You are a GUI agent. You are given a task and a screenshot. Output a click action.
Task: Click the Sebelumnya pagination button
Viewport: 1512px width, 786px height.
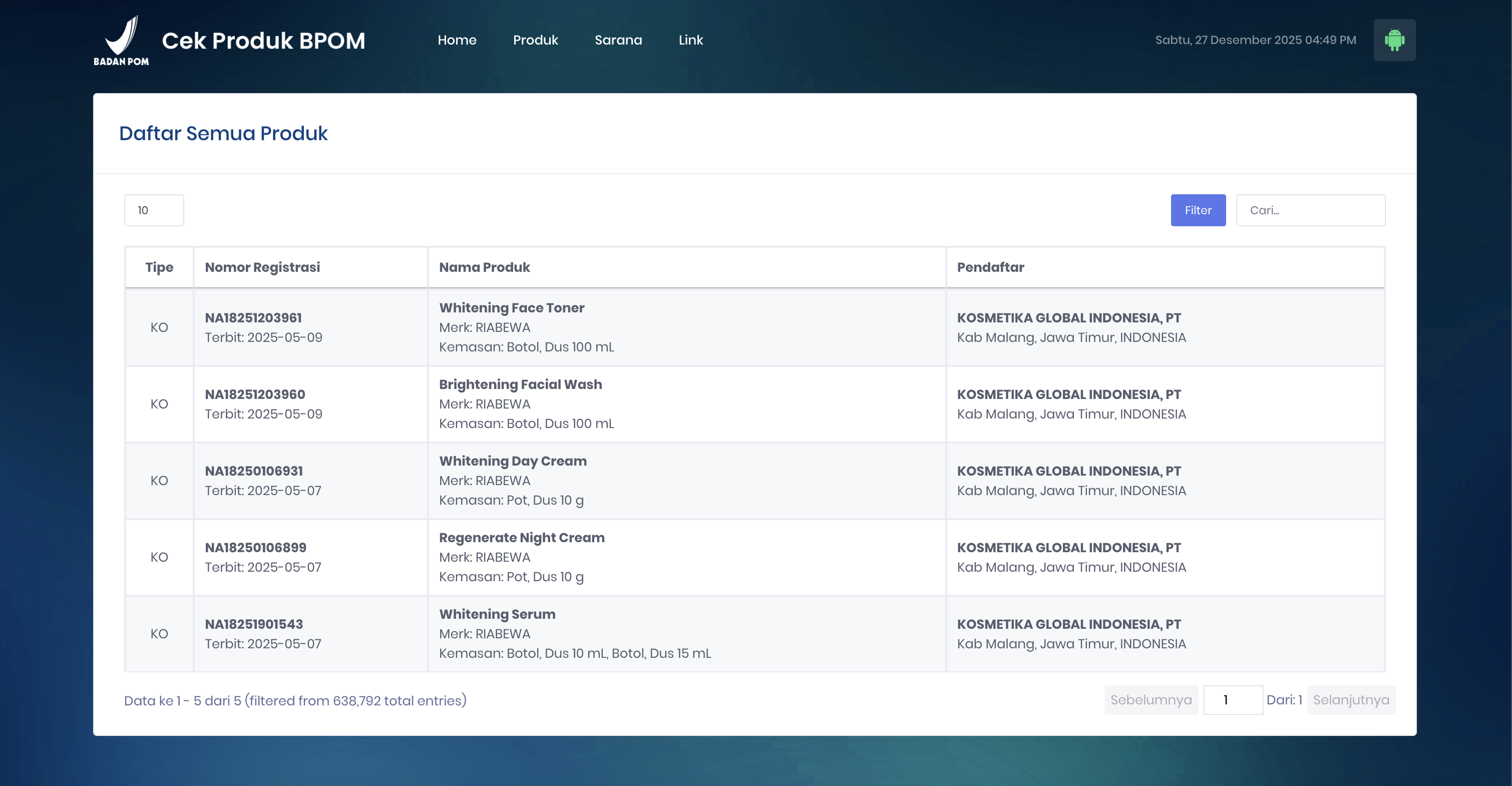pyautogui.click(x=1151, y=700)
